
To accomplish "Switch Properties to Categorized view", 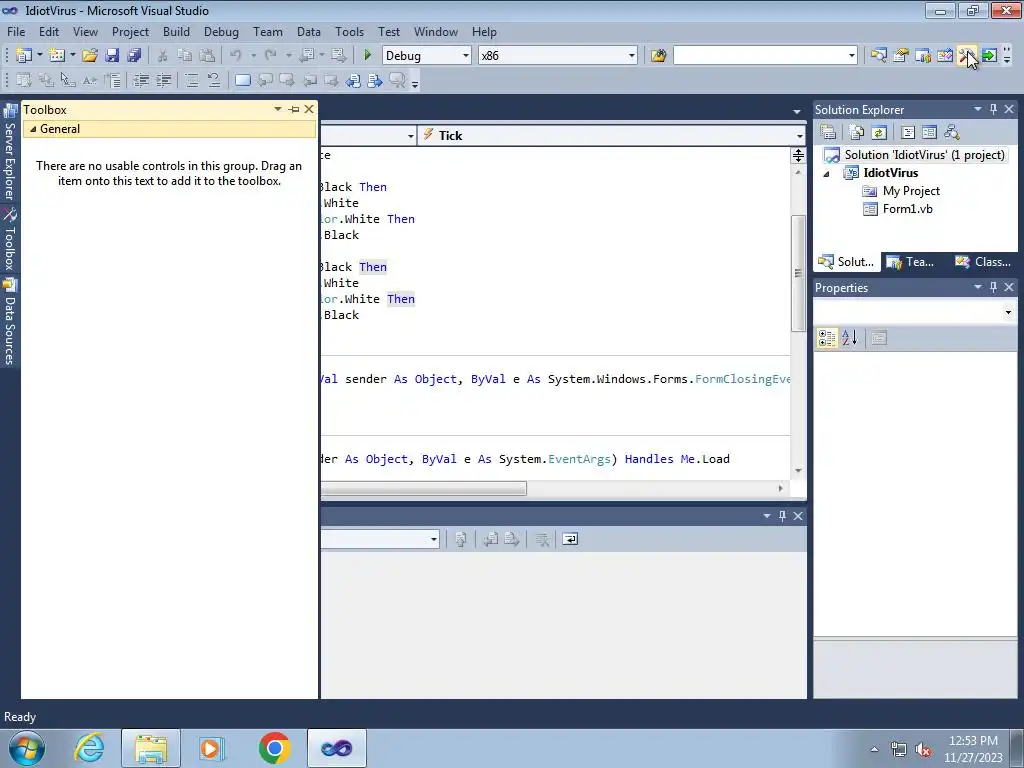I will [827, 338].
